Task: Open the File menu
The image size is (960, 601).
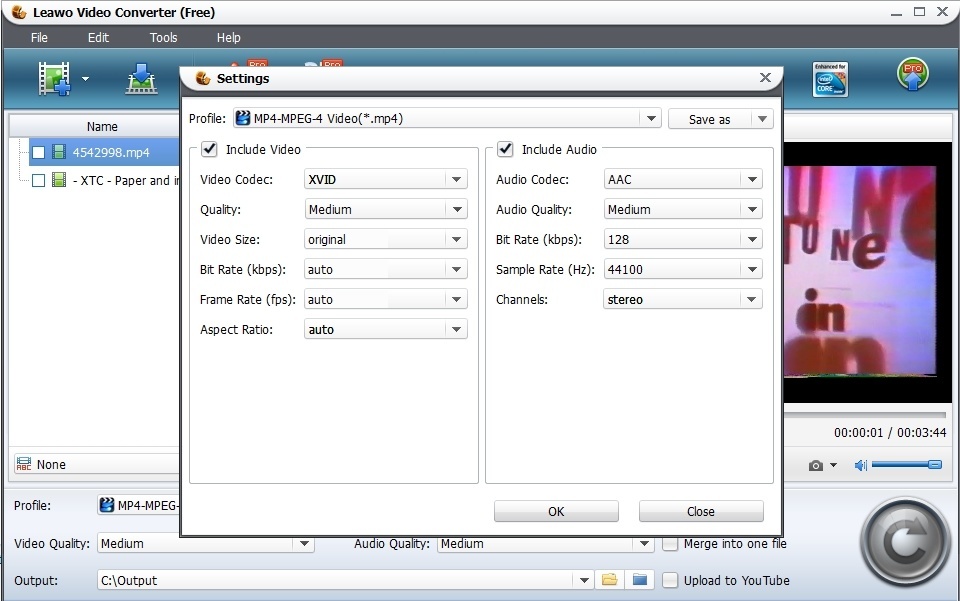Action: [39, 37]
